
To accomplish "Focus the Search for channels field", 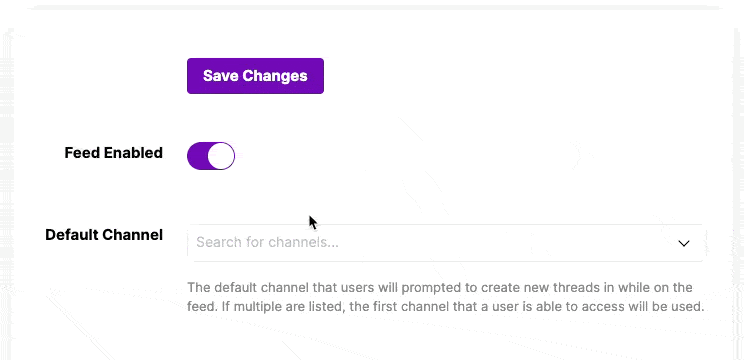I will (445, 242).
